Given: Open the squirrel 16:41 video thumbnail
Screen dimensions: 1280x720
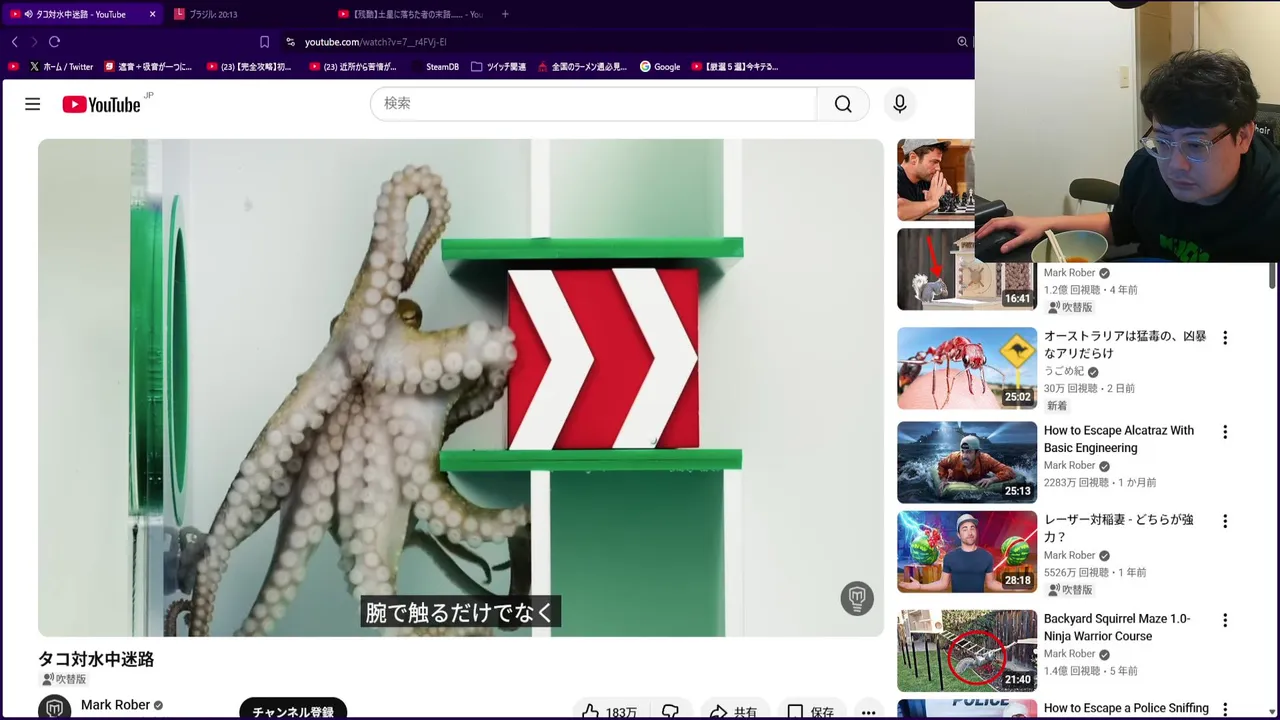Looking at the screenshot, I should point(966,270).
